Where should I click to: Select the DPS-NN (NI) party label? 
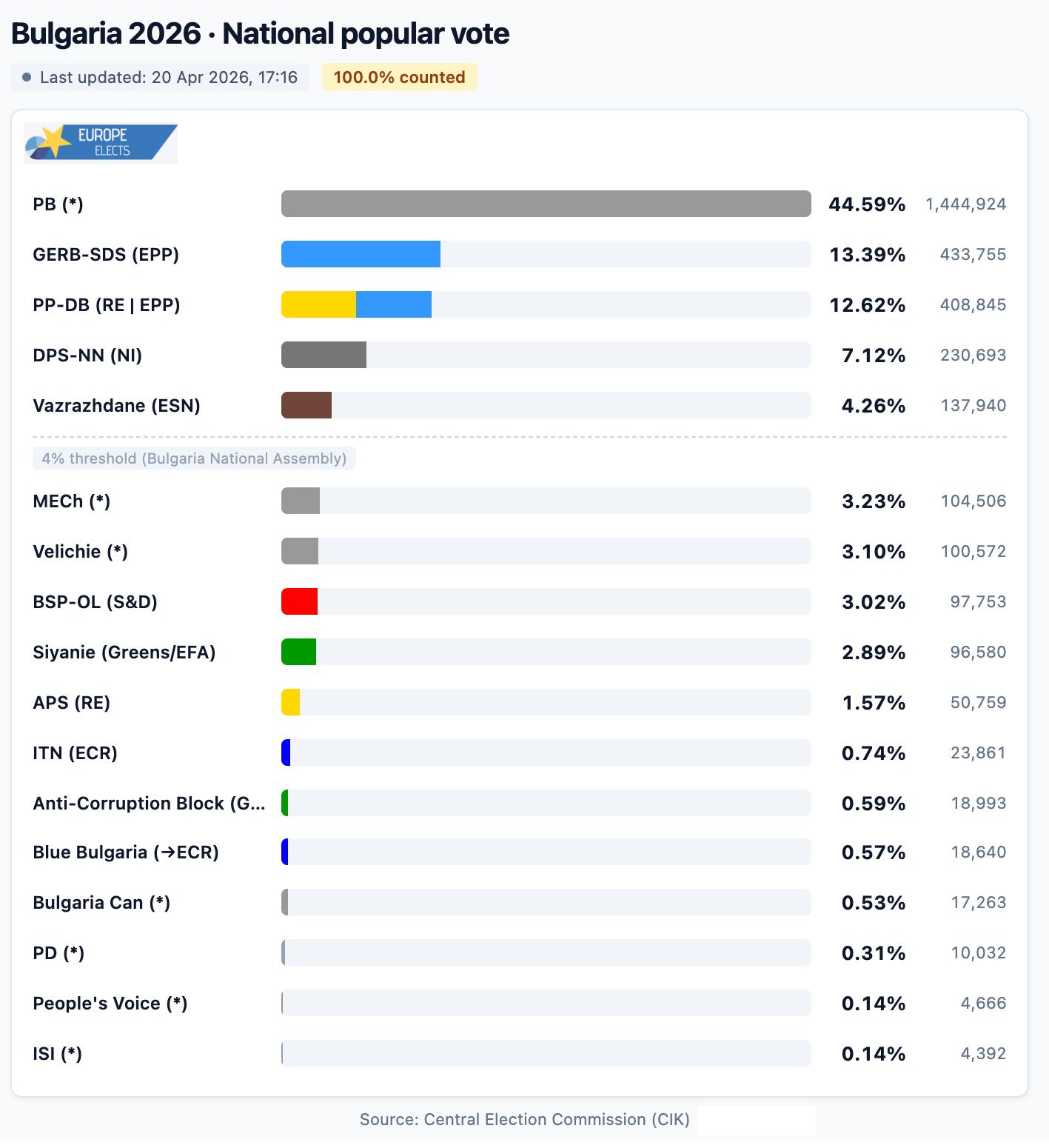click(x=87, y=356)
